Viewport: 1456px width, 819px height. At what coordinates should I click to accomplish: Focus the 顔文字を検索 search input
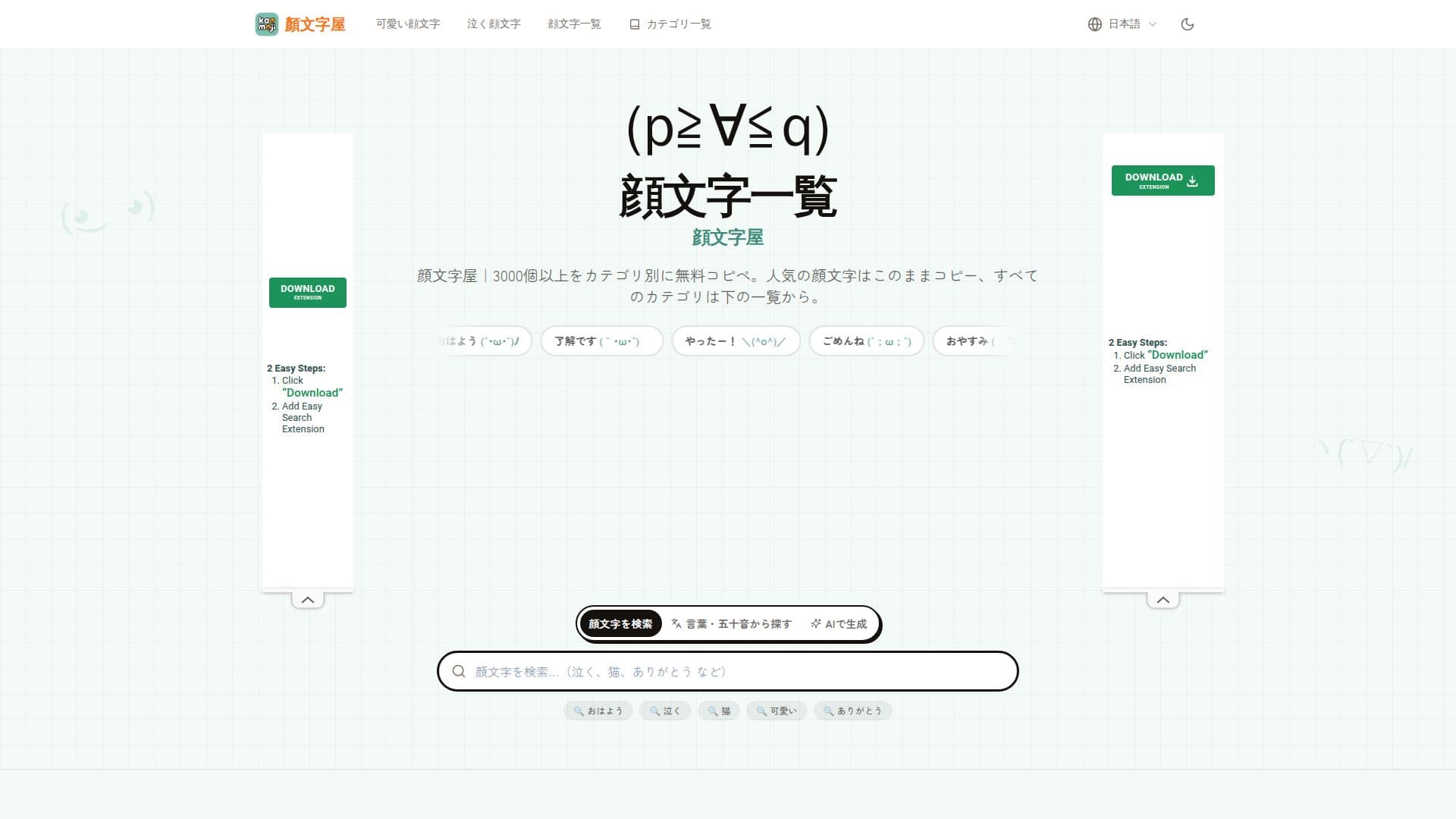coord(728,671)
